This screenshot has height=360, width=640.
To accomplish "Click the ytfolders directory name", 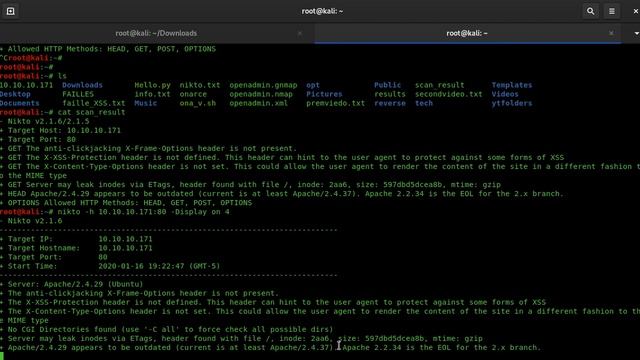I will [512, 103].
